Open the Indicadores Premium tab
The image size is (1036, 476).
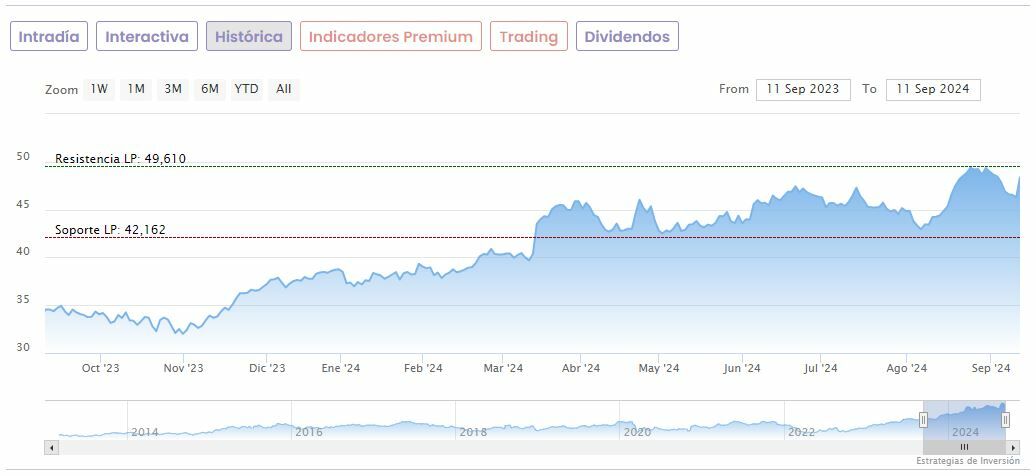390,37
